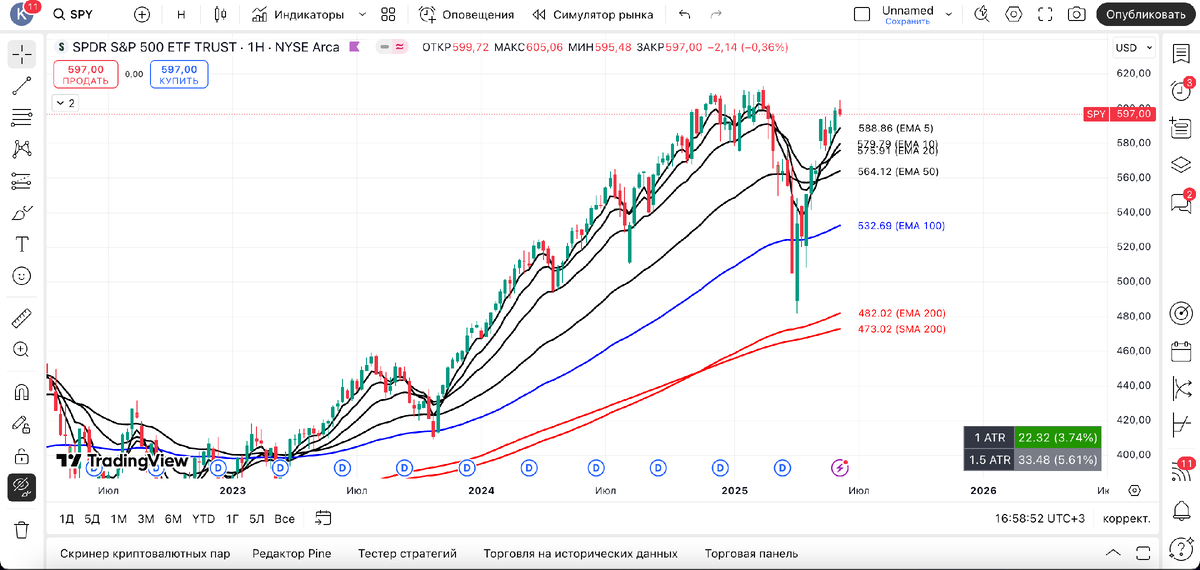Enter fullscreen mode
The height and width of the screenshot is (570, 1200).
[1045, 15]
